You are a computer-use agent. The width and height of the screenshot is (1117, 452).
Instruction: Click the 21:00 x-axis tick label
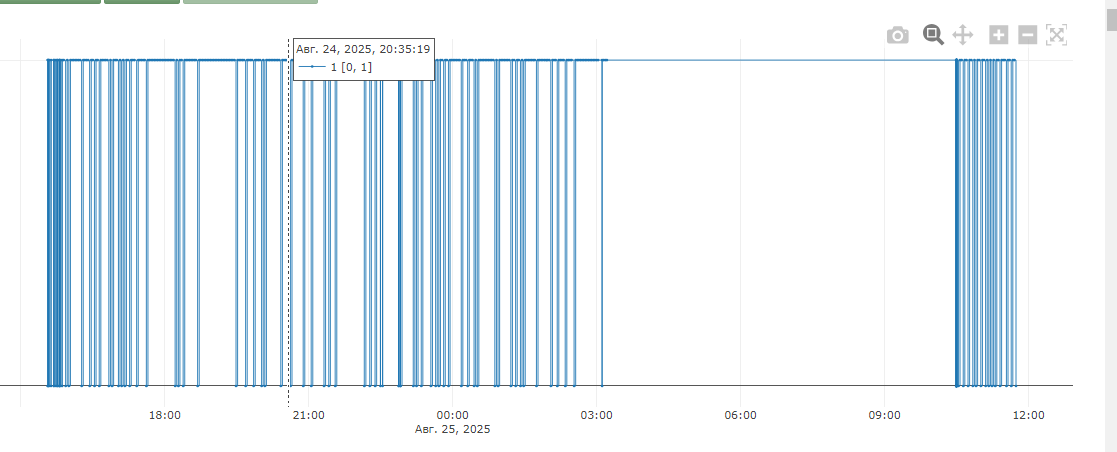coord(308,415)
